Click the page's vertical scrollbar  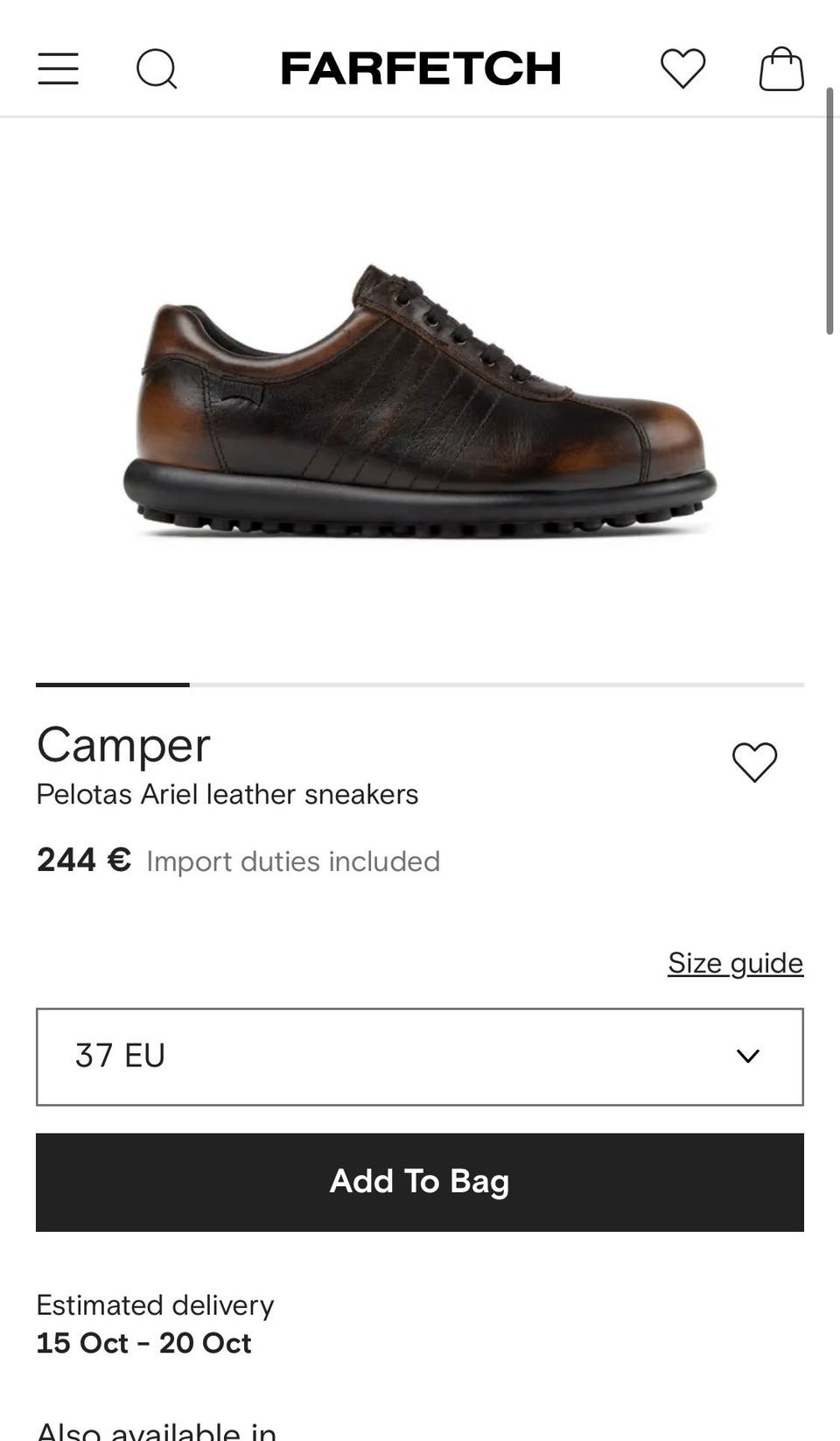click(829, 210)
